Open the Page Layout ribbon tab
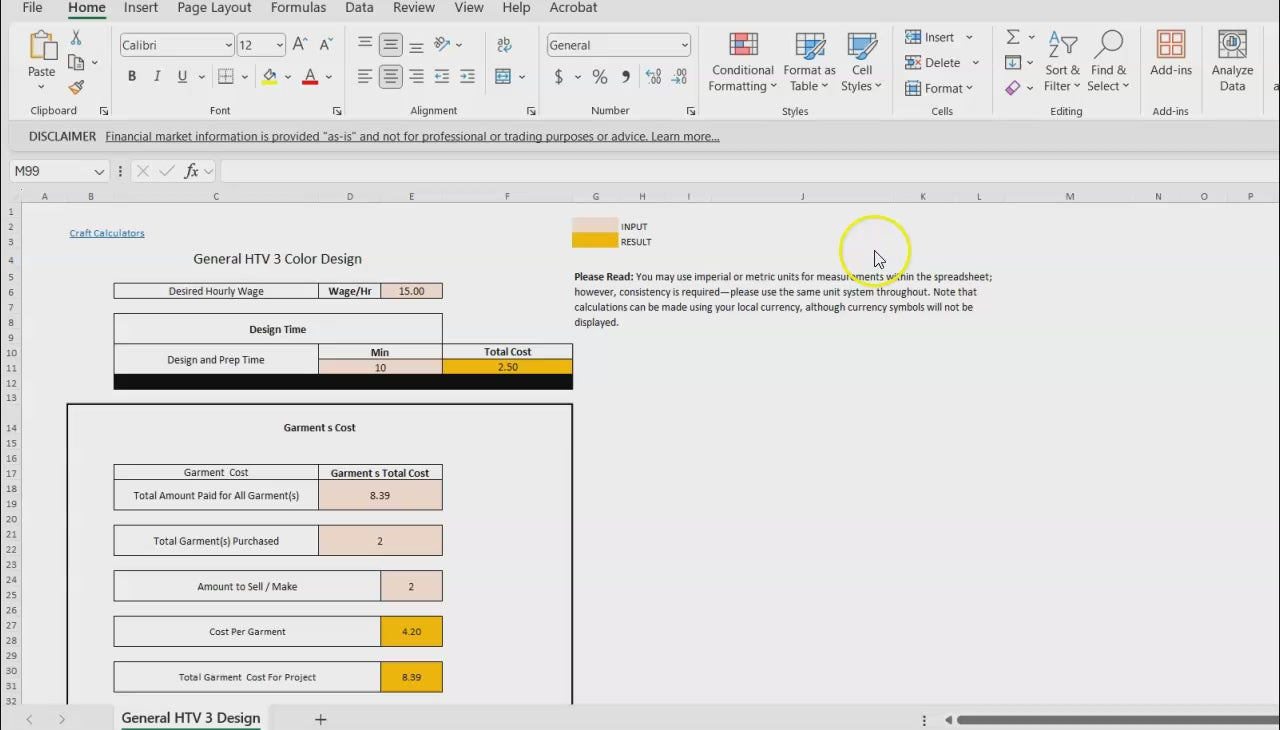The image size is (1280, 730). (214, 8)
